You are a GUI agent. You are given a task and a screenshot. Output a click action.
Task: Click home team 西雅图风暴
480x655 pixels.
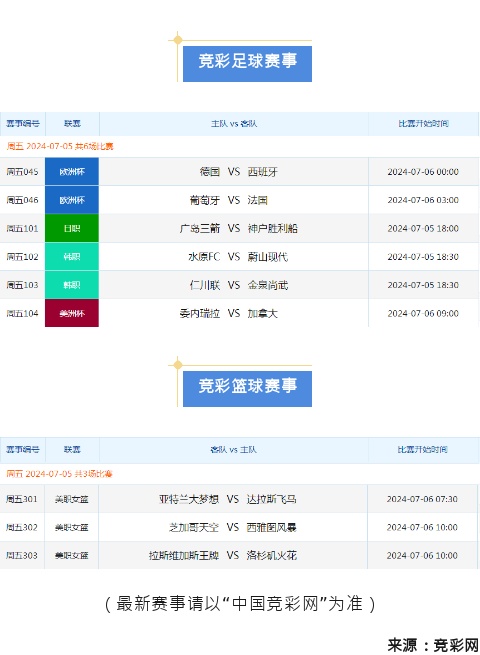click(272, 527)
